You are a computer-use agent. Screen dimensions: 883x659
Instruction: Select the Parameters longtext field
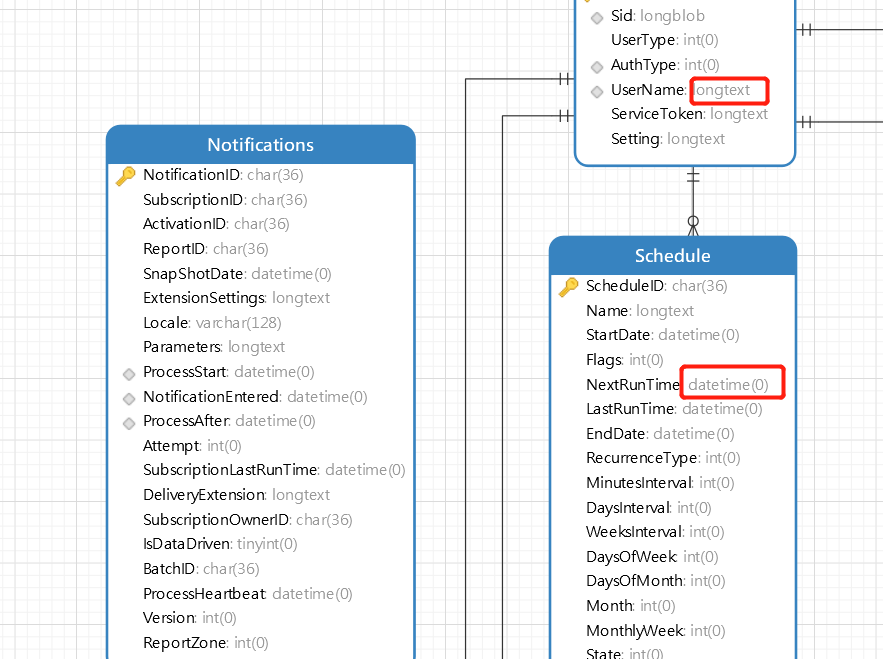pyautogui.click(x=214, y=347)
